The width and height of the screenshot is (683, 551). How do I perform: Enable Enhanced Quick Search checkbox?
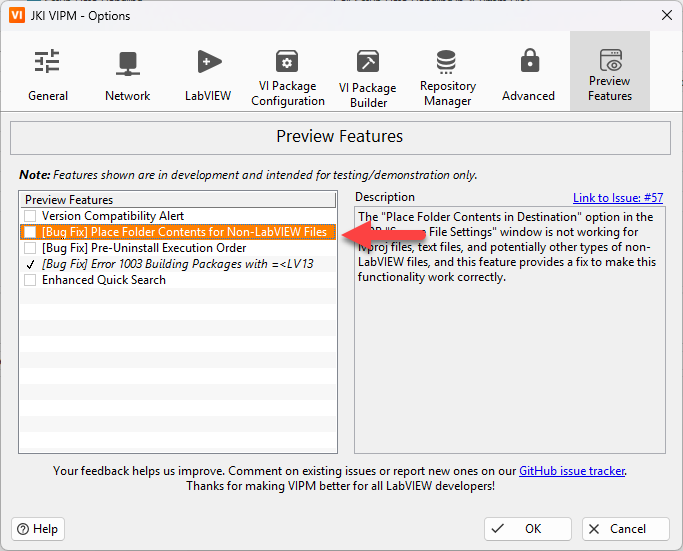point(31,280)
